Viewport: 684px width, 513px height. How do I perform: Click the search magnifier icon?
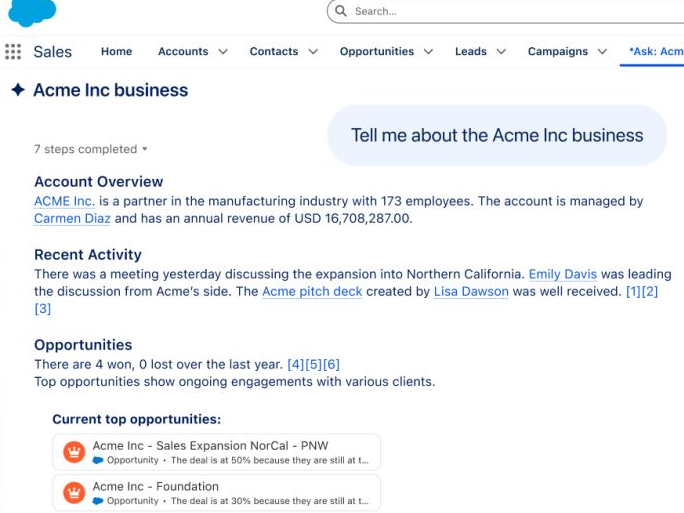[x=341, y=11]
